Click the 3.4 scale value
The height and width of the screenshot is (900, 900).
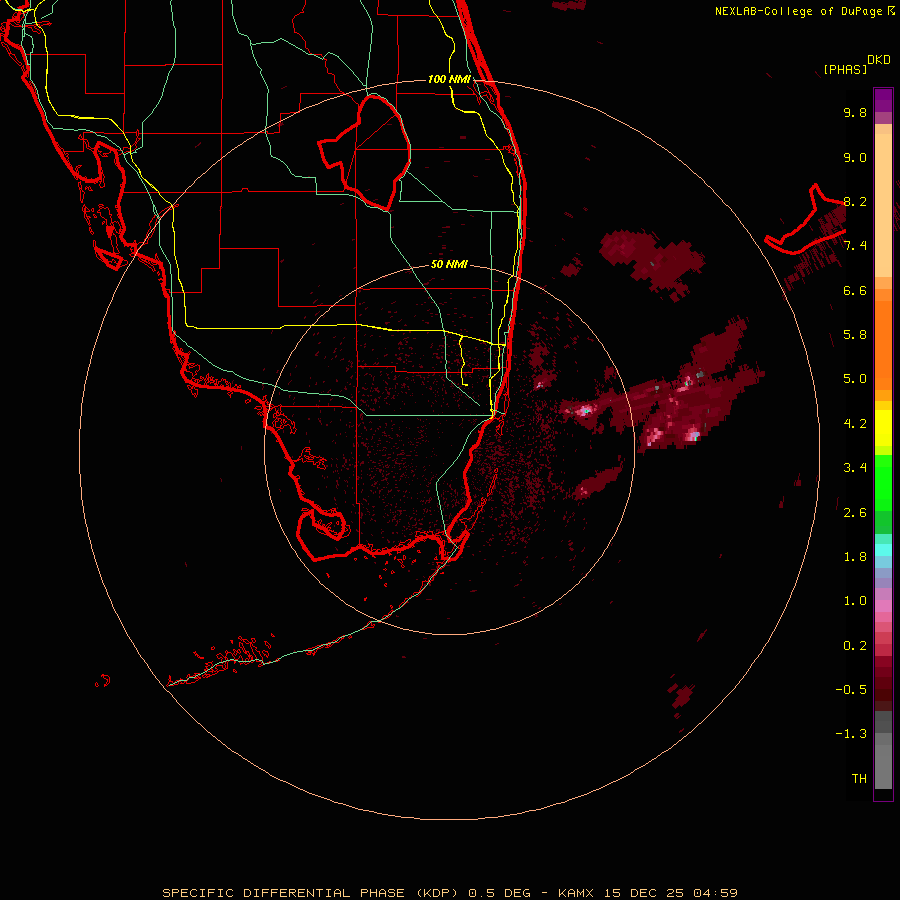[855, 468]
